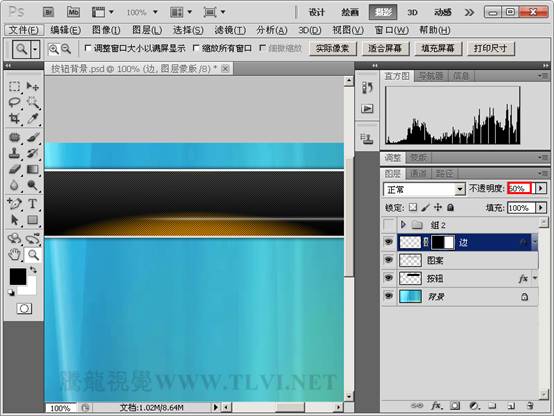Viewport: 554px width, 416px height.
Task: Toggle Quick Mask mode
Action: (24, 309)
